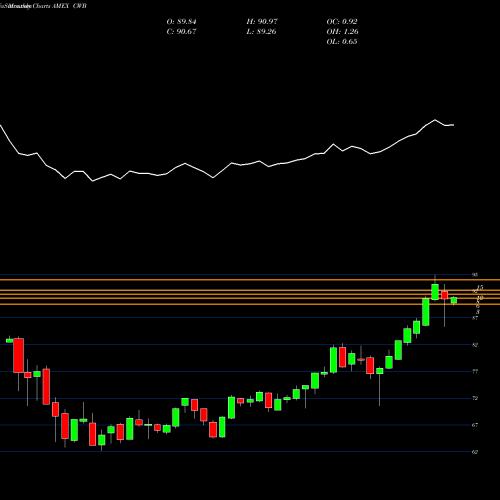Click the 62 price axis label
Screen dimensions: 500x500
[x=475, y=452]
